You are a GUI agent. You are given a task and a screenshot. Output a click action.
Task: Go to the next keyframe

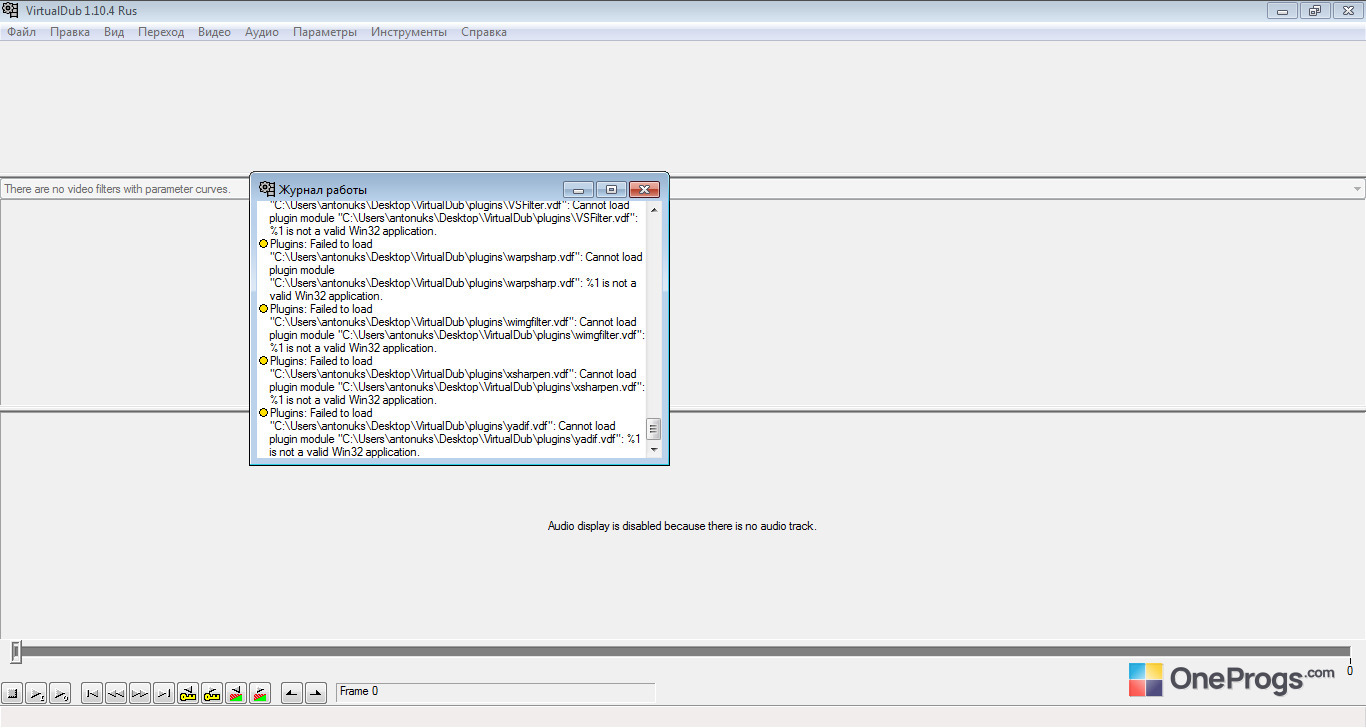coord(212,692)
